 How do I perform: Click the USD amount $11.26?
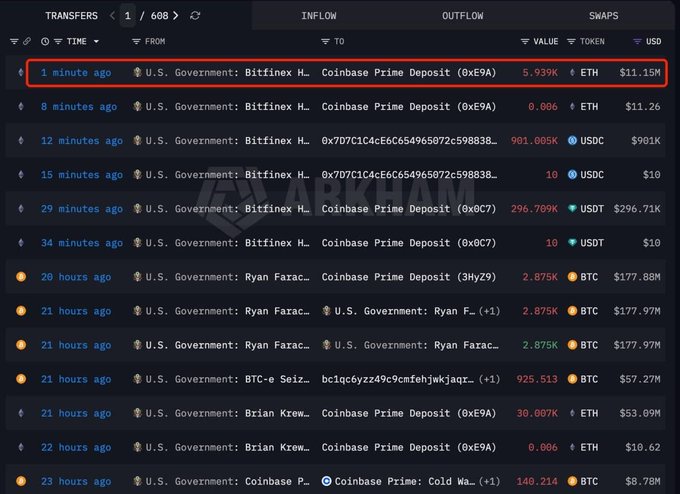643,107
